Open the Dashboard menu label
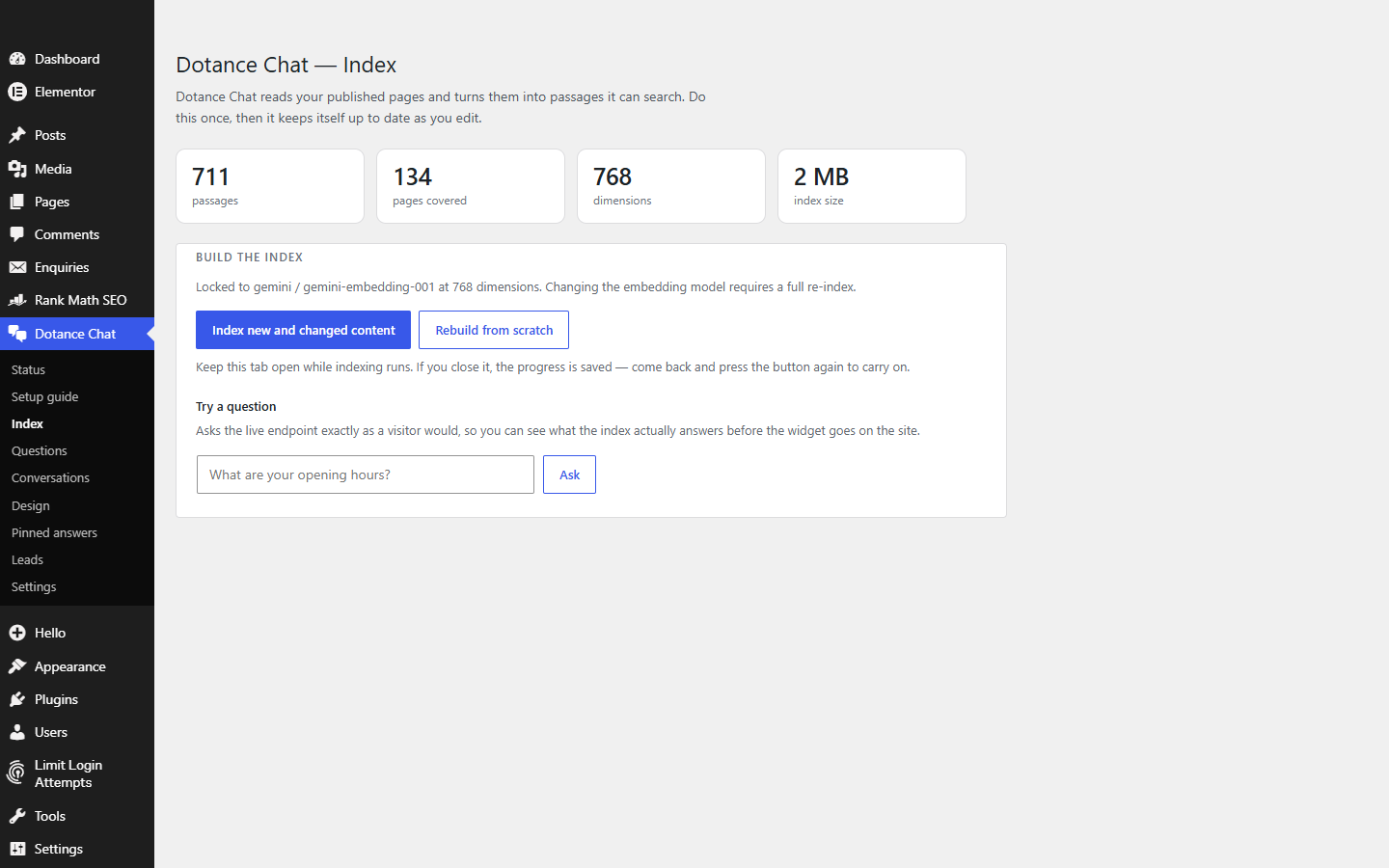The height and width of the screenshot is (868, 1389). point(68,59)
